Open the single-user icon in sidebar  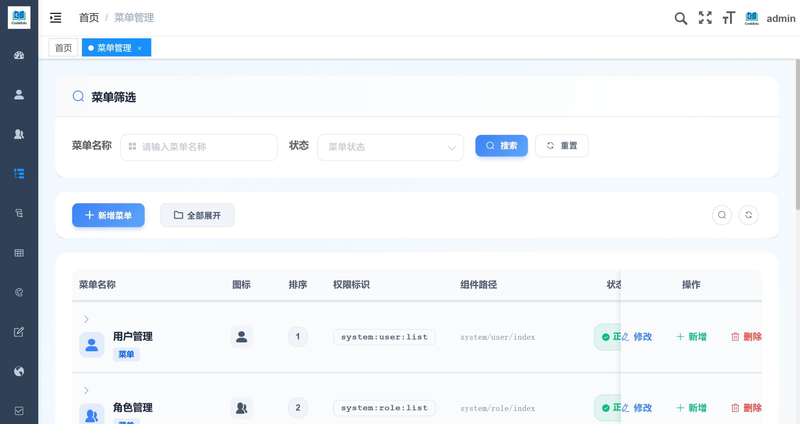(19, 94)
